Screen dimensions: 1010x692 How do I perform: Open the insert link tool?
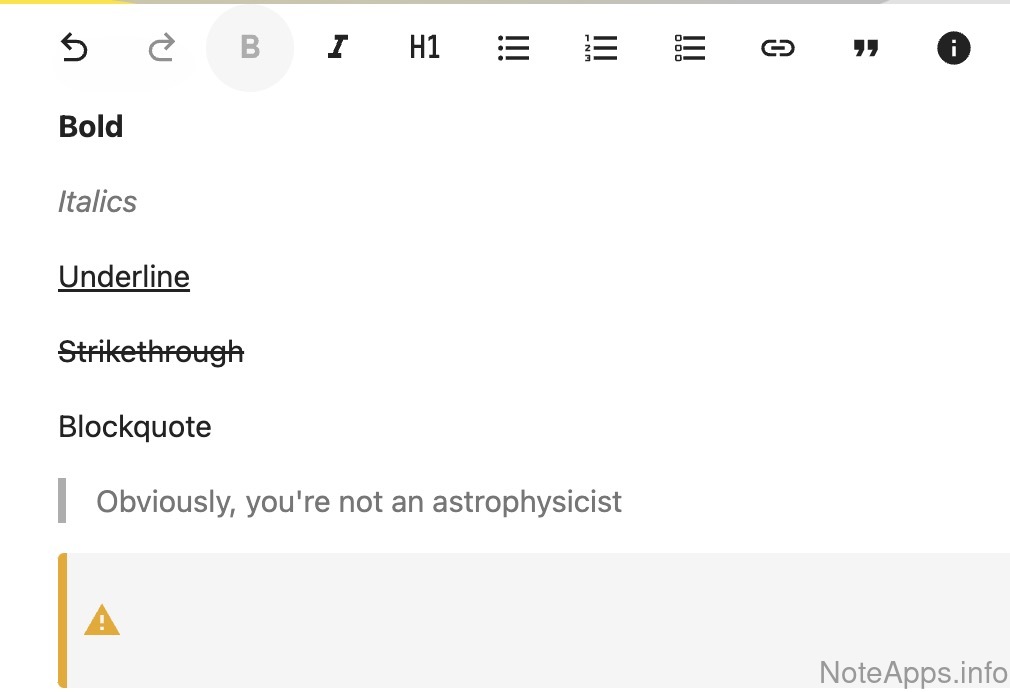click(x=778, y=48)
